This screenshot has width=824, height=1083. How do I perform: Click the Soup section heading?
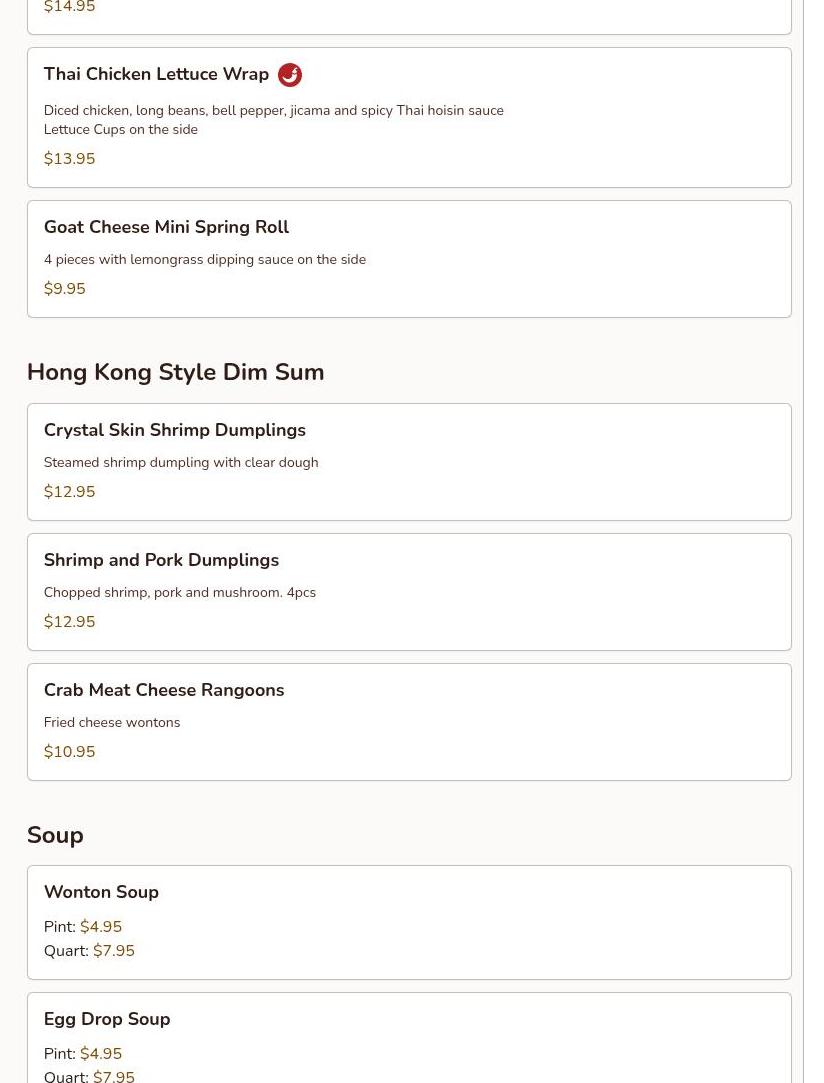pyautogui.click(x=55, y=835)
